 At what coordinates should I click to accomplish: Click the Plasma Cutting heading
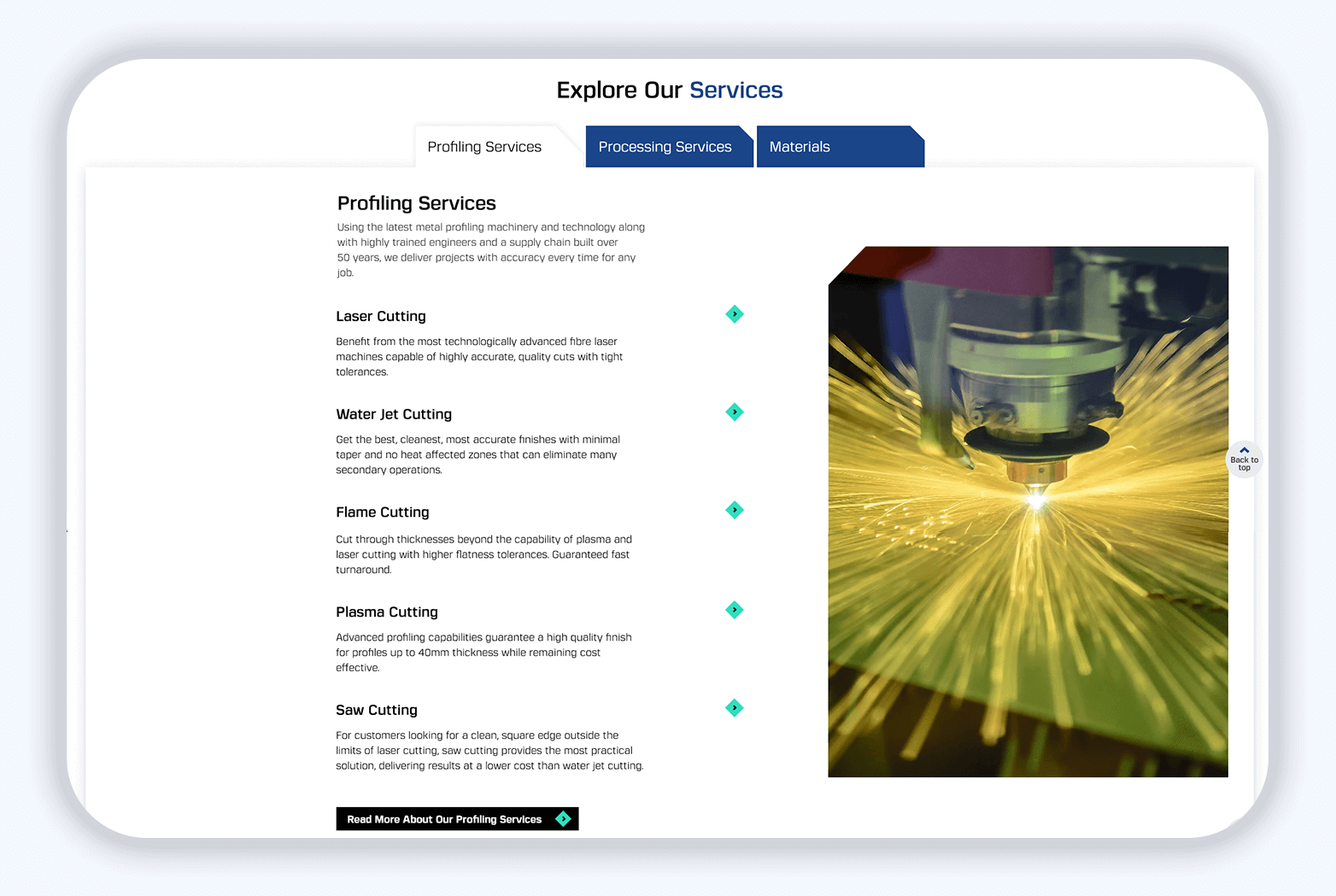387,612
